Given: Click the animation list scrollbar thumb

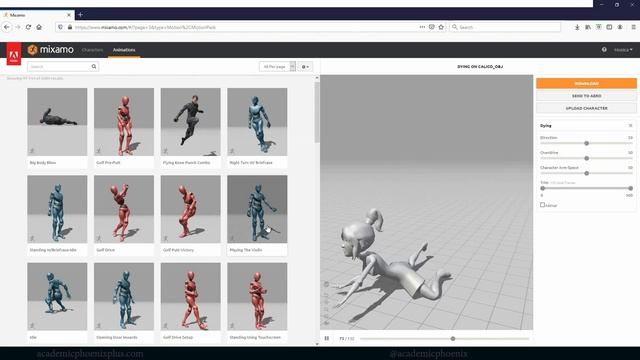Looking at the screenshot, I should (x=317, y=112).
